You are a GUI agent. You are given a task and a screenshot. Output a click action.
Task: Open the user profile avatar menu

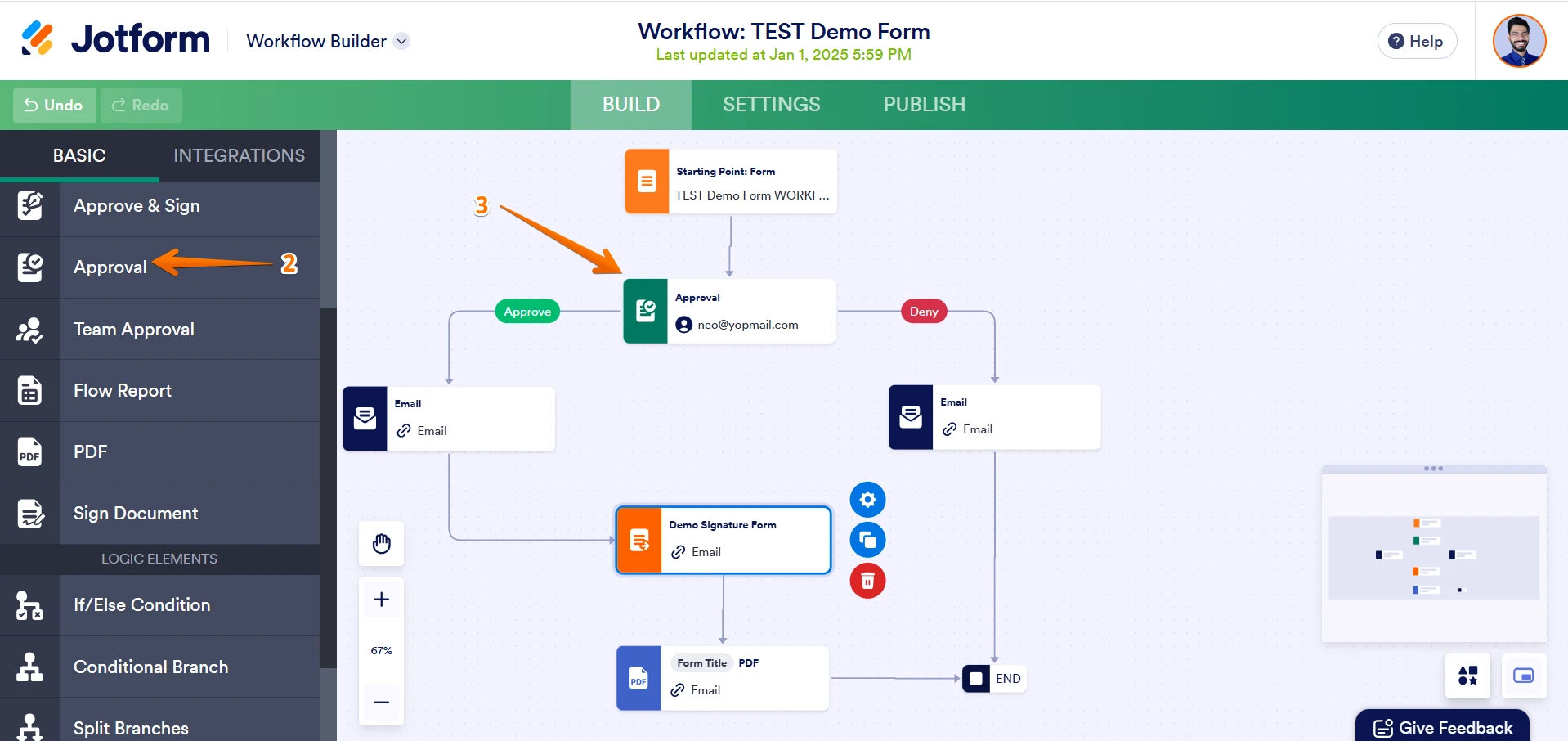pos(1518,41)
